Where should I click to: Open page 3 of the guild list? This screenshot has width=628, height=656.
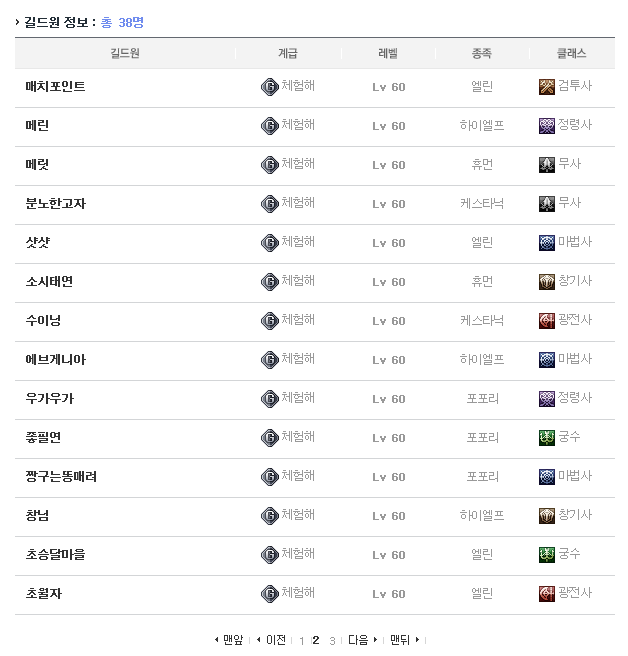(332, 641)
